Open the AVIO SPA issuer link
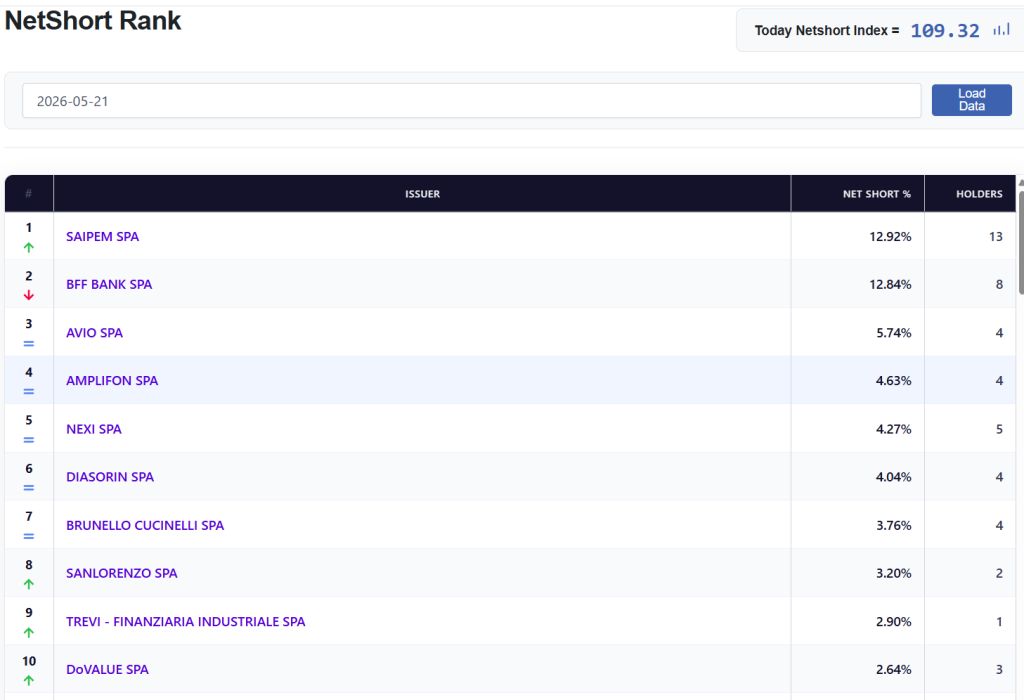Screen dimensions: 1024x700 (x=95, y=332)
